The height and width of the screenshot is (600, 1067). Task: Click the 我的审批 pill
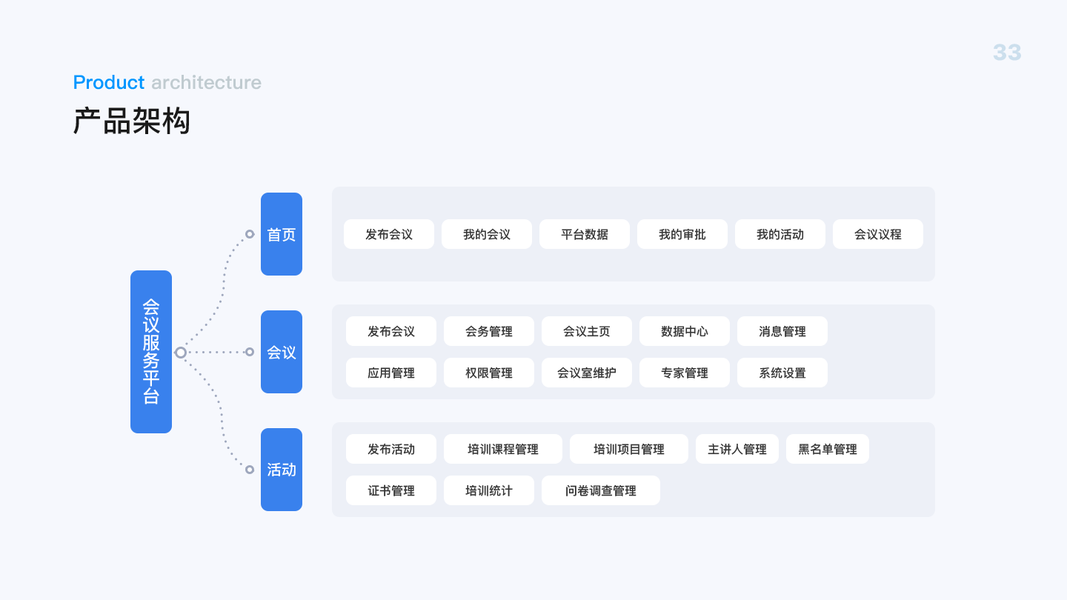pyautogui.click(x=682, y=234)
